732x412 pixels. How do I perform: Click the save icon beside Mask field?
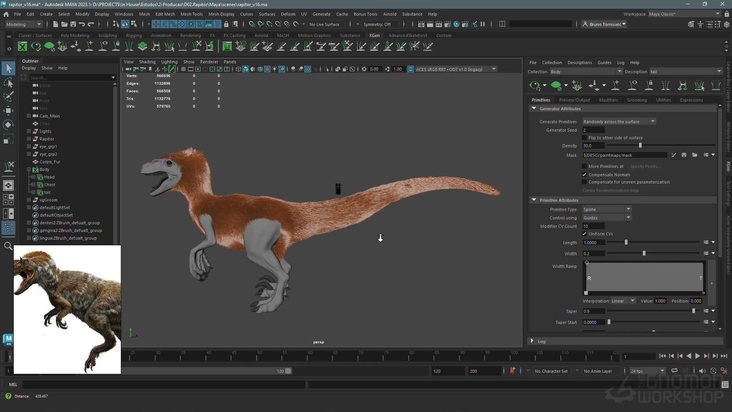(684, 155)
